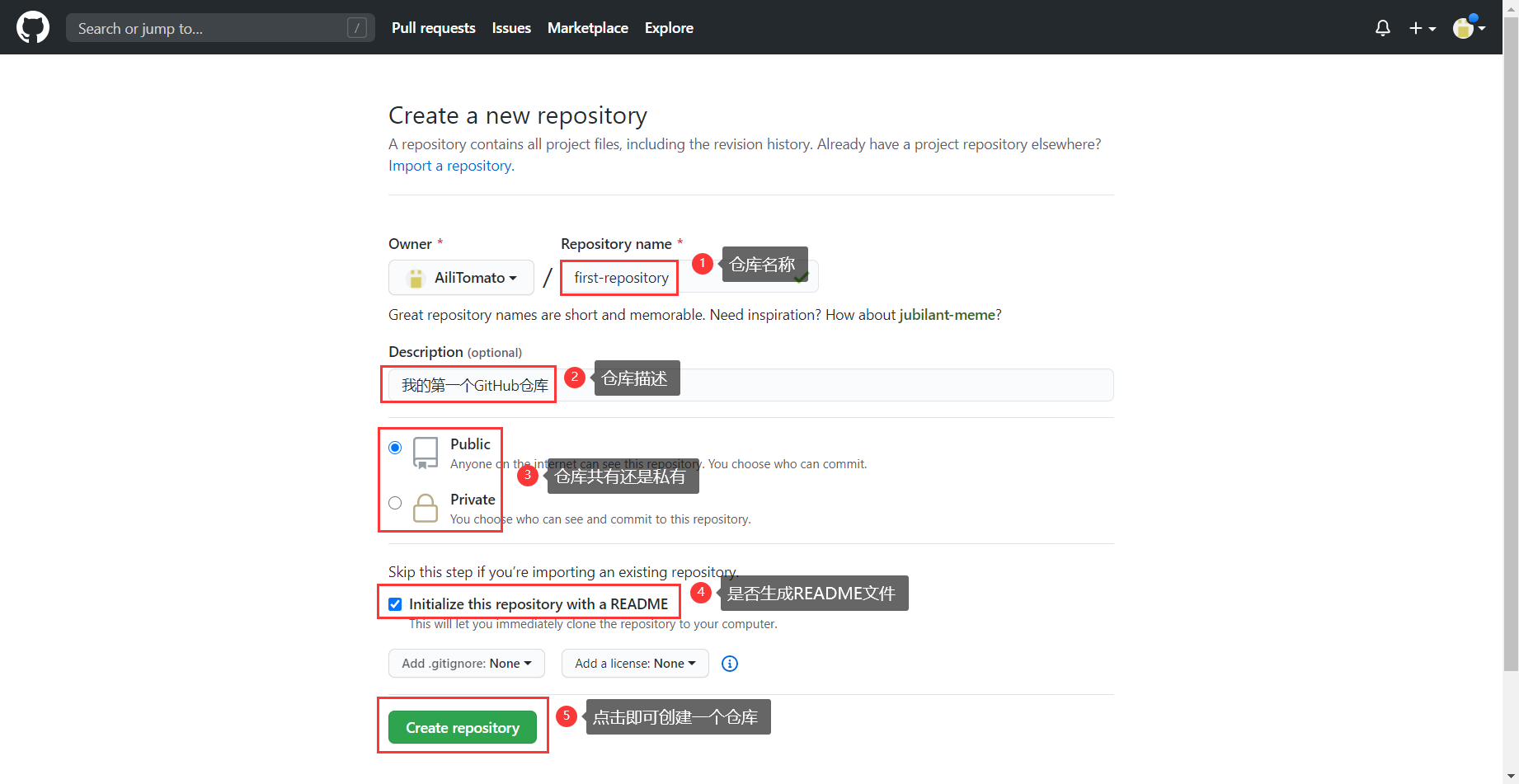Use the suggested name jubilant-meme
The width and height of the screenshot is (1519, 784).
948,315
